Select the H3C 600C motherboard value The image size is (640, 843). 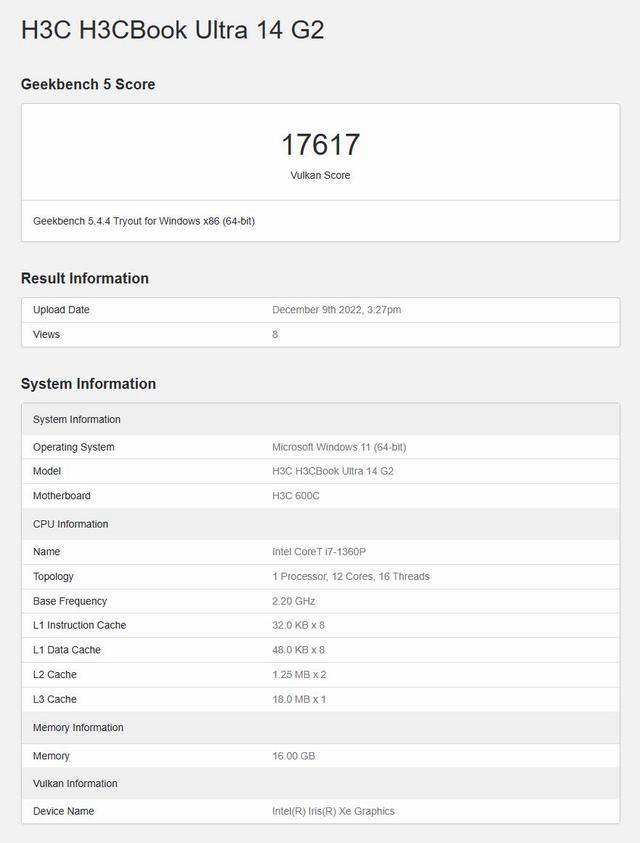[296, 496]
